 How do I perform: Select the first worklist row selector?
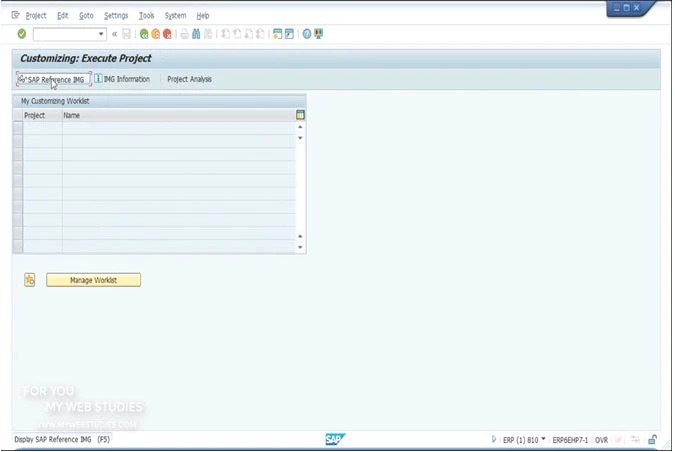click(18, 128)
